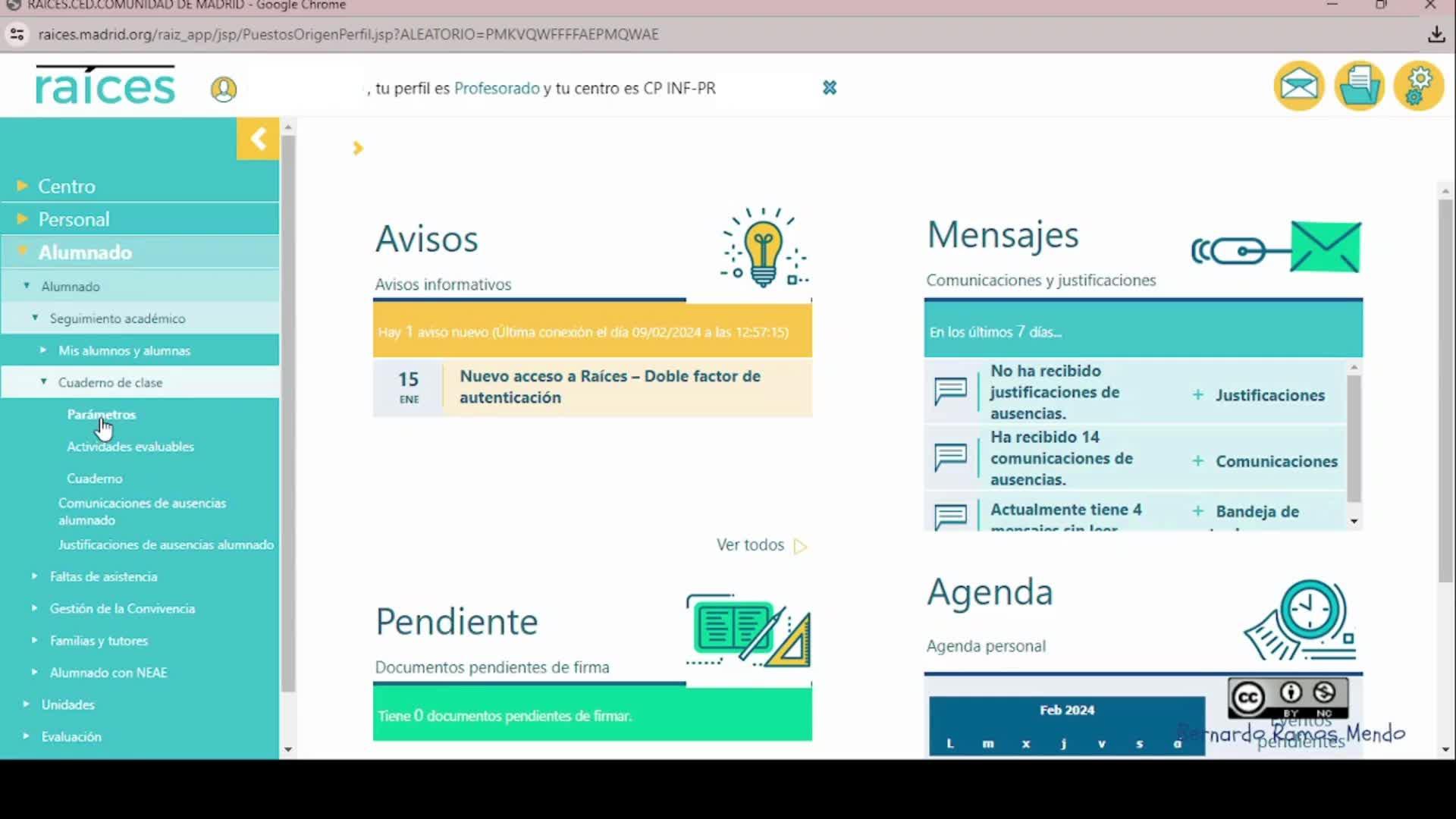Click the user profile avatar icon

pyautogui.click(x=223, y=89)
